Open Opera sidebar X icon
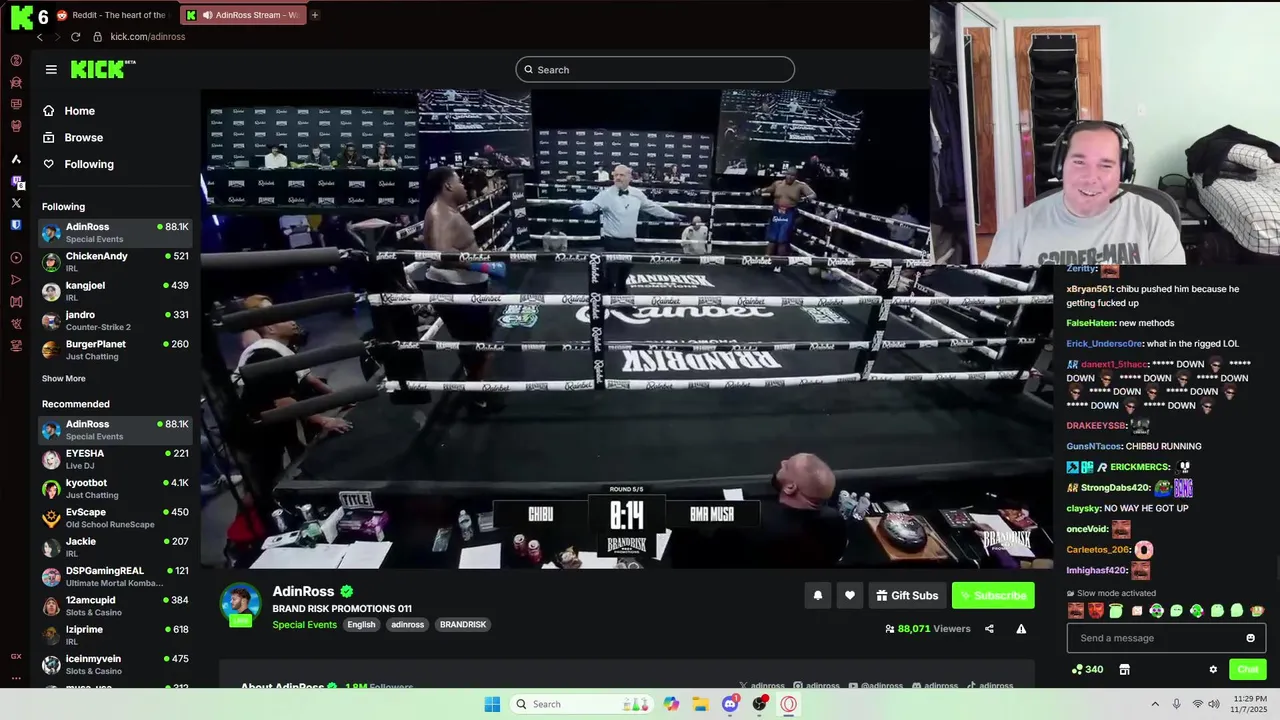The height and width of the screenshot is (720, 1280). (x=16, y=203)
